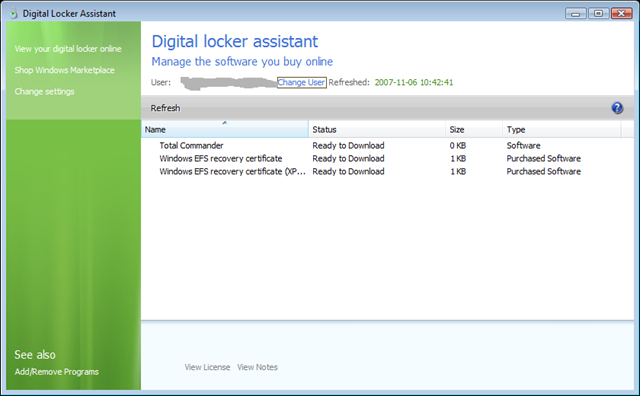Image resolution: width=640 pixels, height=396 pixels.
Task: Open the blue help question-mark icon
Action: pyautogui.click(x=617, y=108)
